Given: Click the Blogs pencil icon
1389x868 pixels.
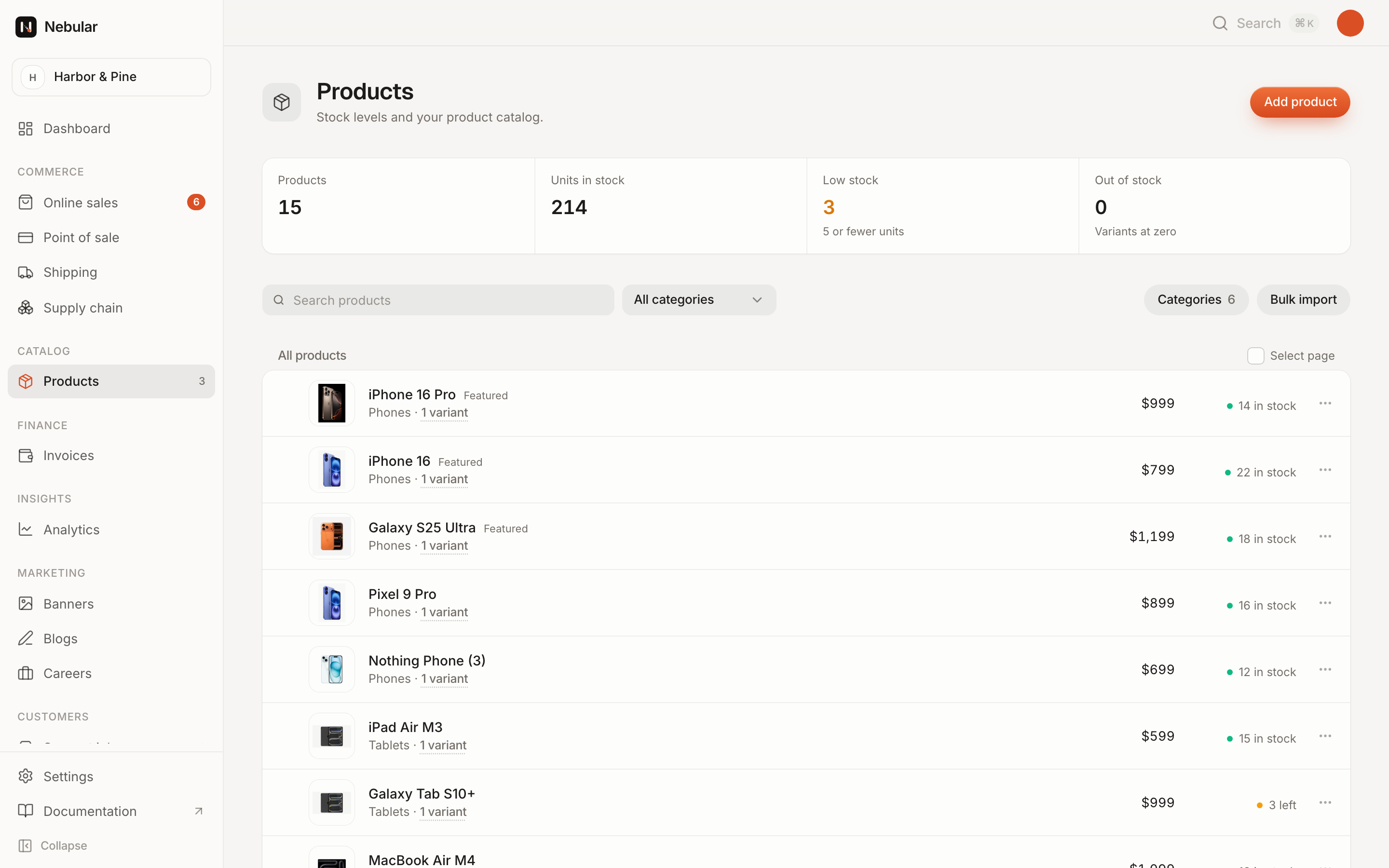Looking at the screenshot, I should tap(25, 638).
